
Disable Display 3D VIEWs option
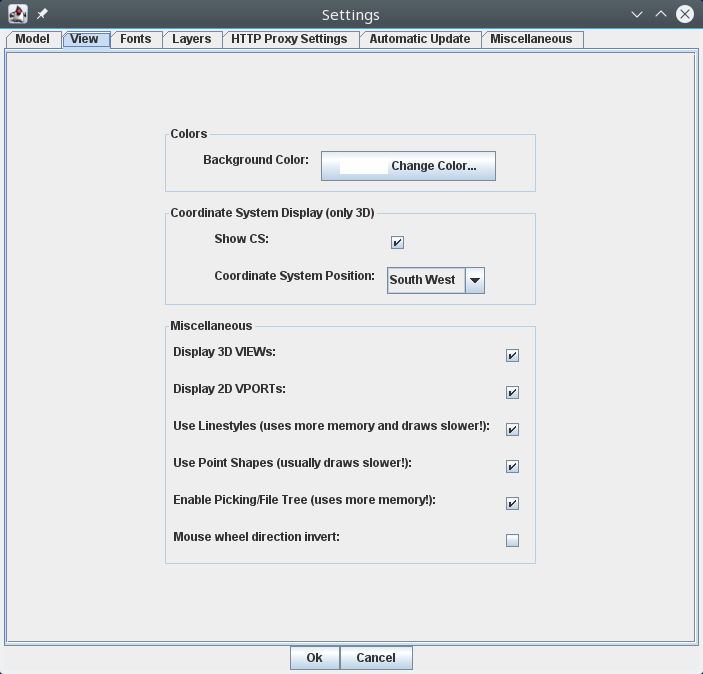pyautogui.click(x=512, y=356)
